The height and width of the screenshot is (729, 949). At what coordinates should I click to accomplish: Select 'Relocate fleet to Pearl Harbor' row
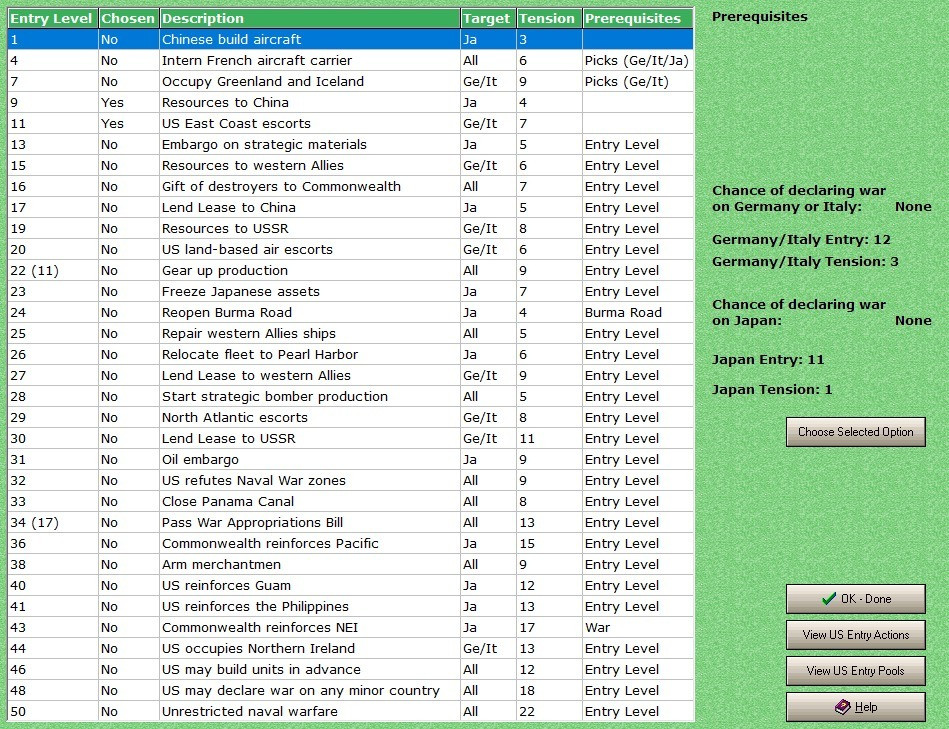coord(350,355)
